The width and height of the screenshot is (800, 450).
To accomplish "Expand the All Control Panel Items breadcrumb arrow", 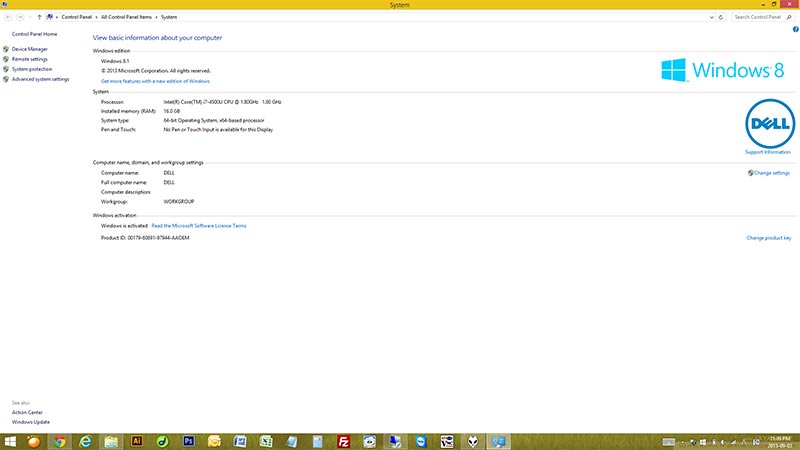I will (157, 17).
